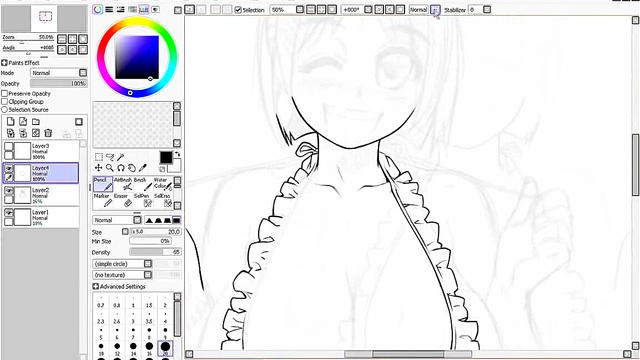
Task: Toggle the RGB slider panel
Action: [x=109, y=9]
